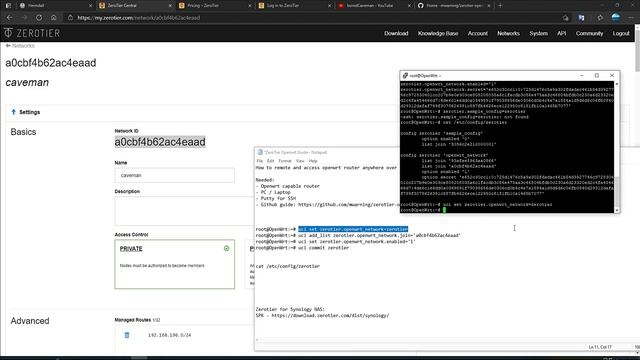Screen dimensions: 640x360
Task: Switch to GitHub zerotier-openwrt tab
Action: 453,6
